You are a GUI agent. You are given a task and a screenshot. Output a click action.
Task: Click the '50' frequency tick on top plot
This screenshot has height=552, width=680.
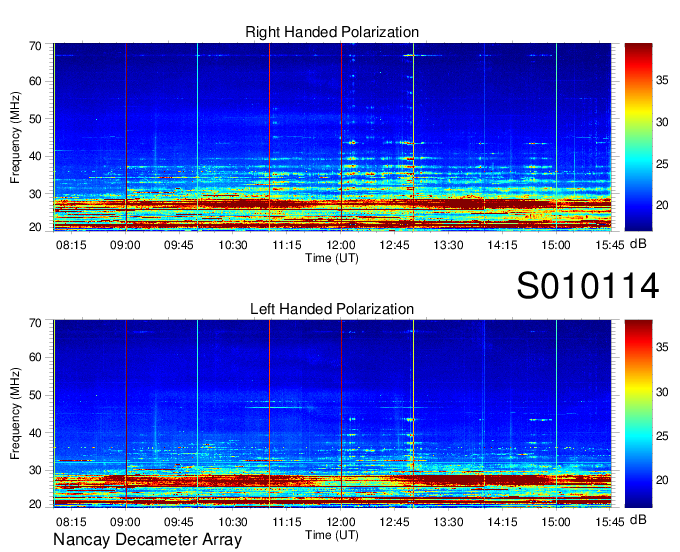(35, 119)
